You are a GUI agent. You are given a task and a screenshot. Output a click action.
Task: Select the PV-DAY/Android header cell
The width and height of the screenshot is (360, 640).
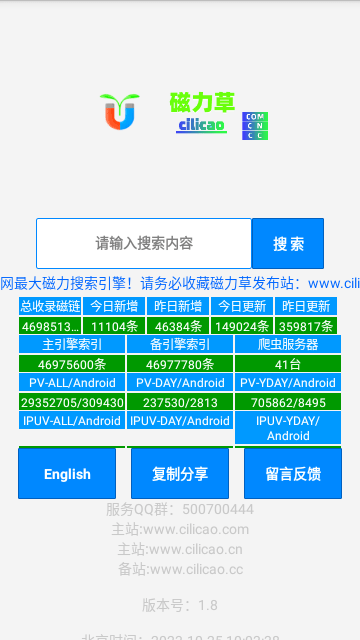pyautogui.click(x=180, y=382)
